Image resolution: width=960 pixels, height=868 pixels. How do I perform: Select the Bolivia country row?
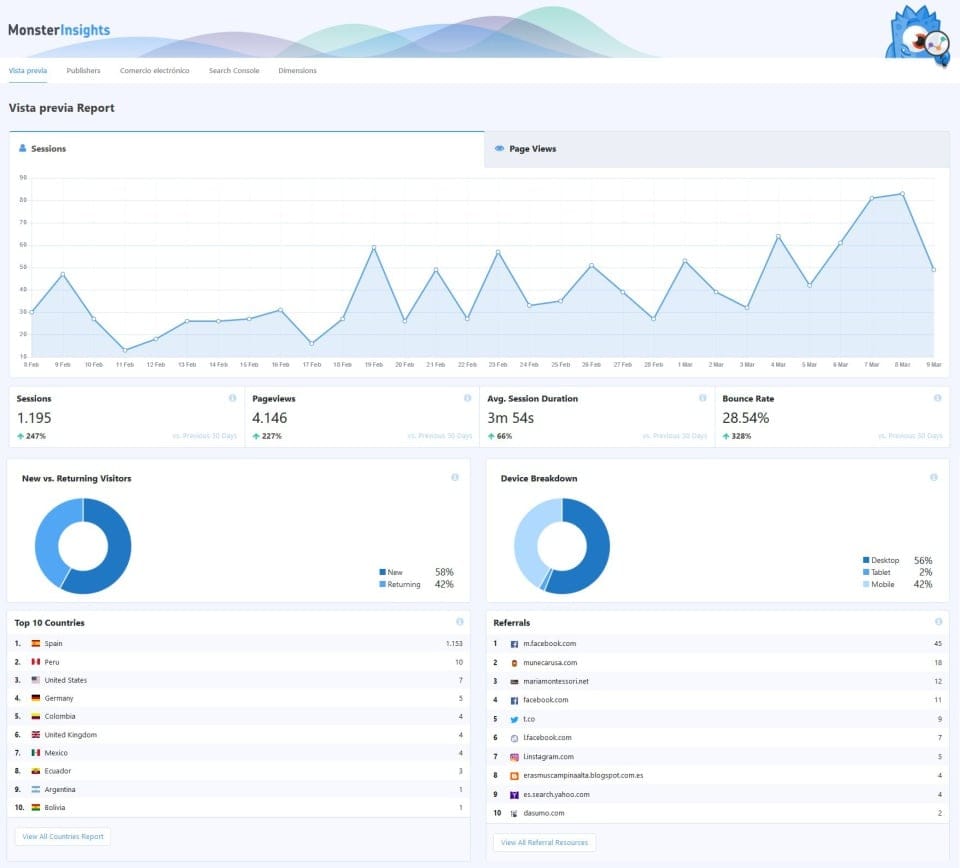239,807
